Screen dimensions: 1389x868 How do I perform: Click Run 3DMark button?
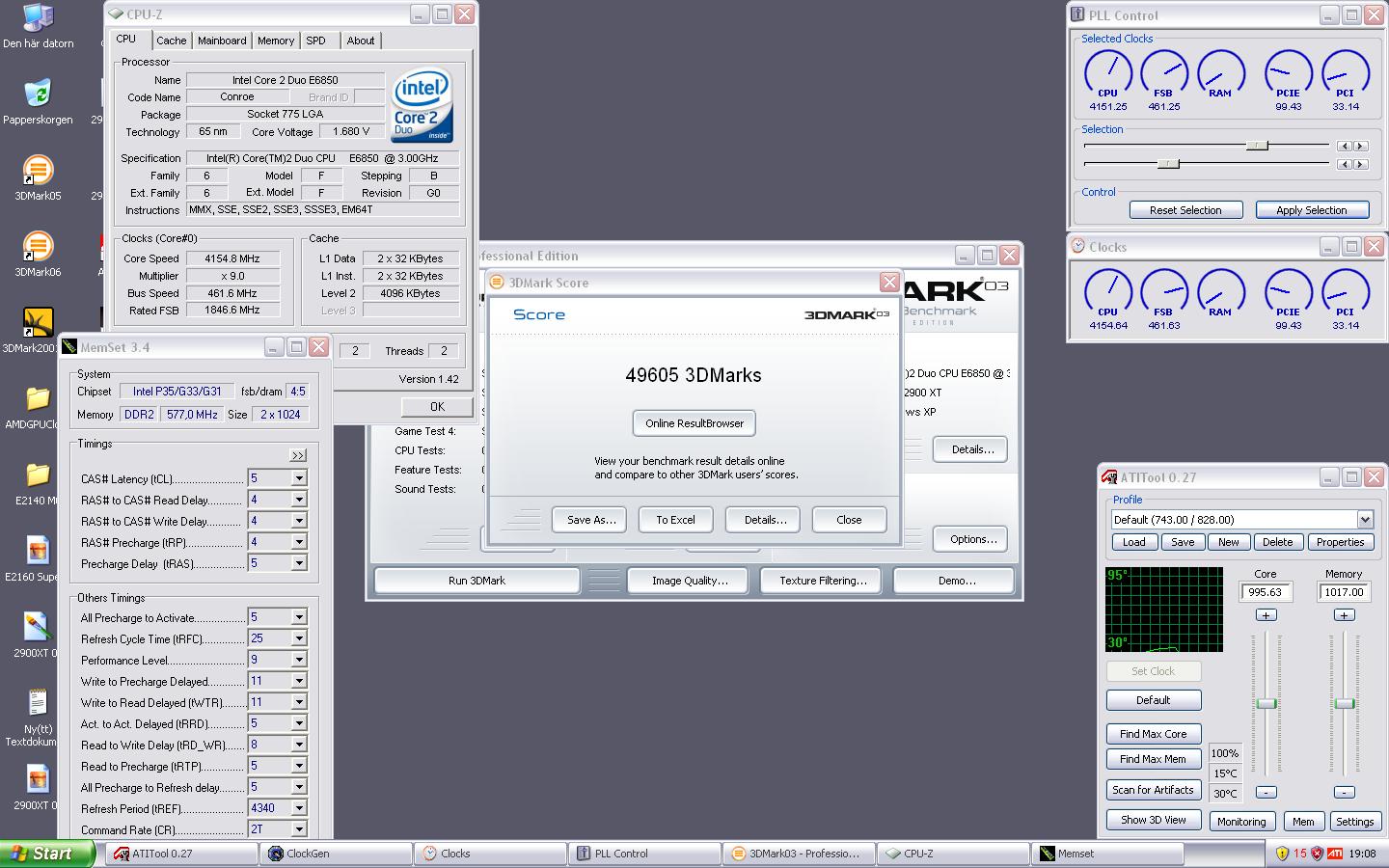click(x=477, y=581)
